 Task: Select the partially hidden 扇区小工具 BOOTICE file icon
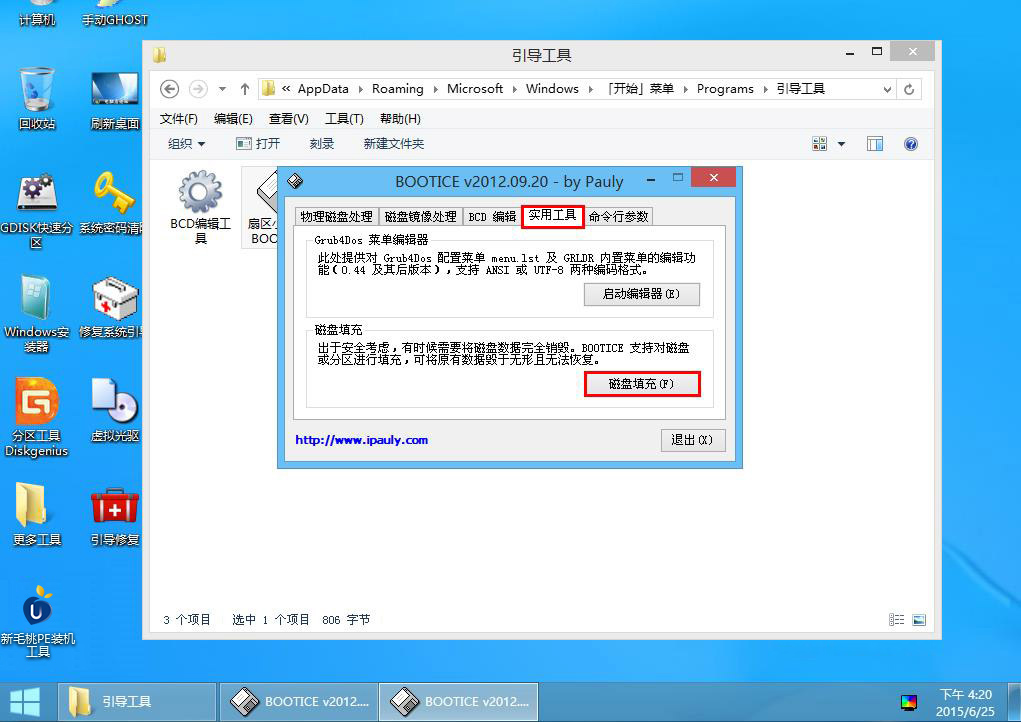click(x=260, y=206)
